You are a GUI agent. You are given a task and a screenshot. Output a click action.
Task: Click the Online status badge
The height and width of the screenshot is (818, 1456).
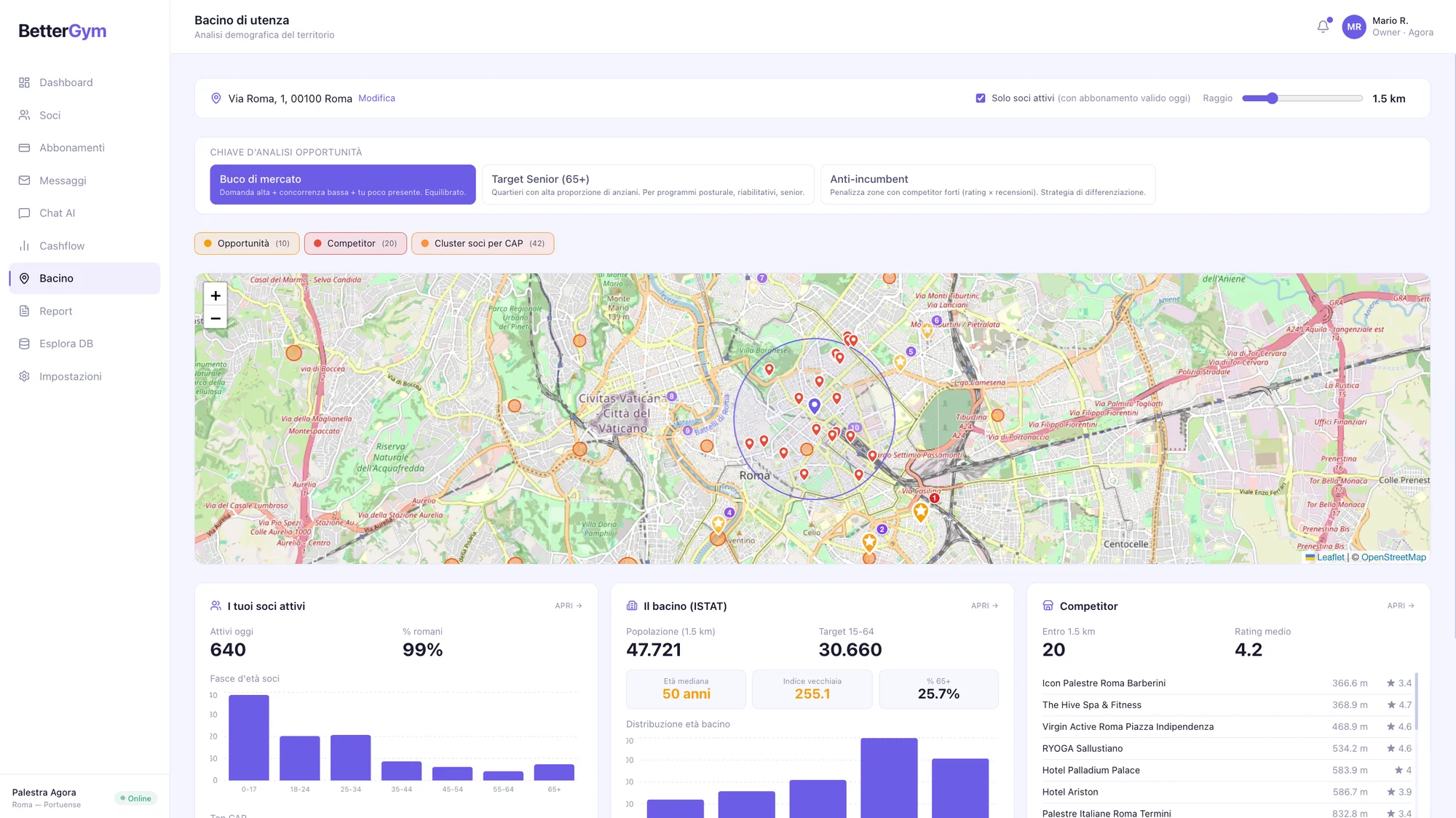pos(136,798)
